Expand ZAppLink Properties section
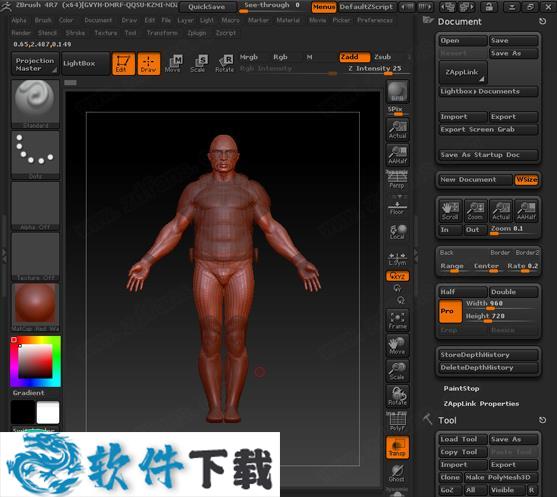 click(481, 404)
